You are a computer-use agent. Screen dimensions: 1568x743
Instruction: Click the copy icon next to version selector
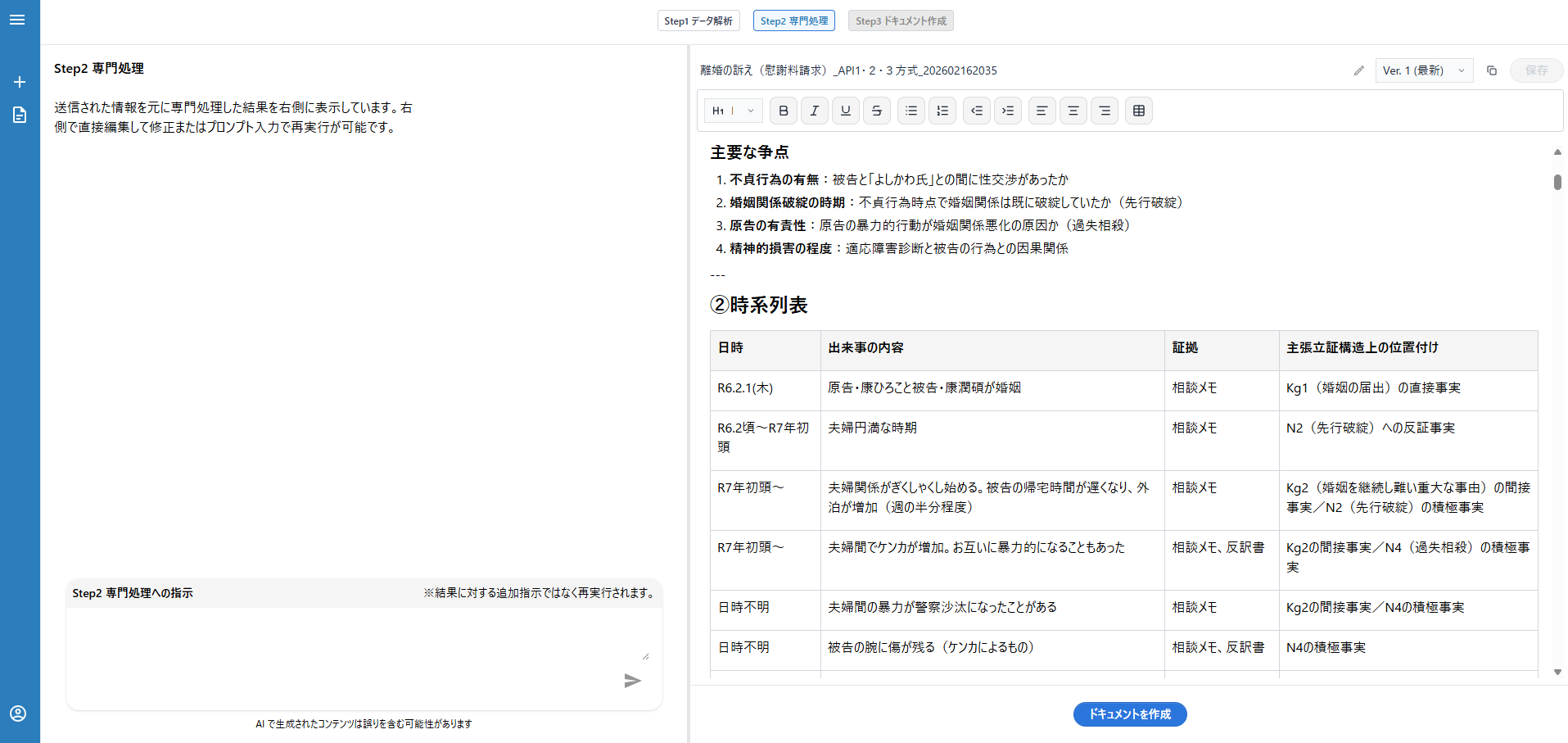[x=1492, y=70]
